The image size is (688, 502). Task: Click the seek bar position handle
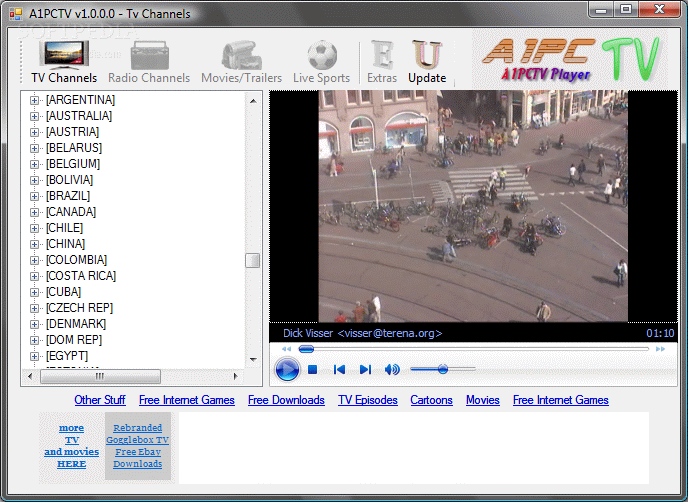306,349
